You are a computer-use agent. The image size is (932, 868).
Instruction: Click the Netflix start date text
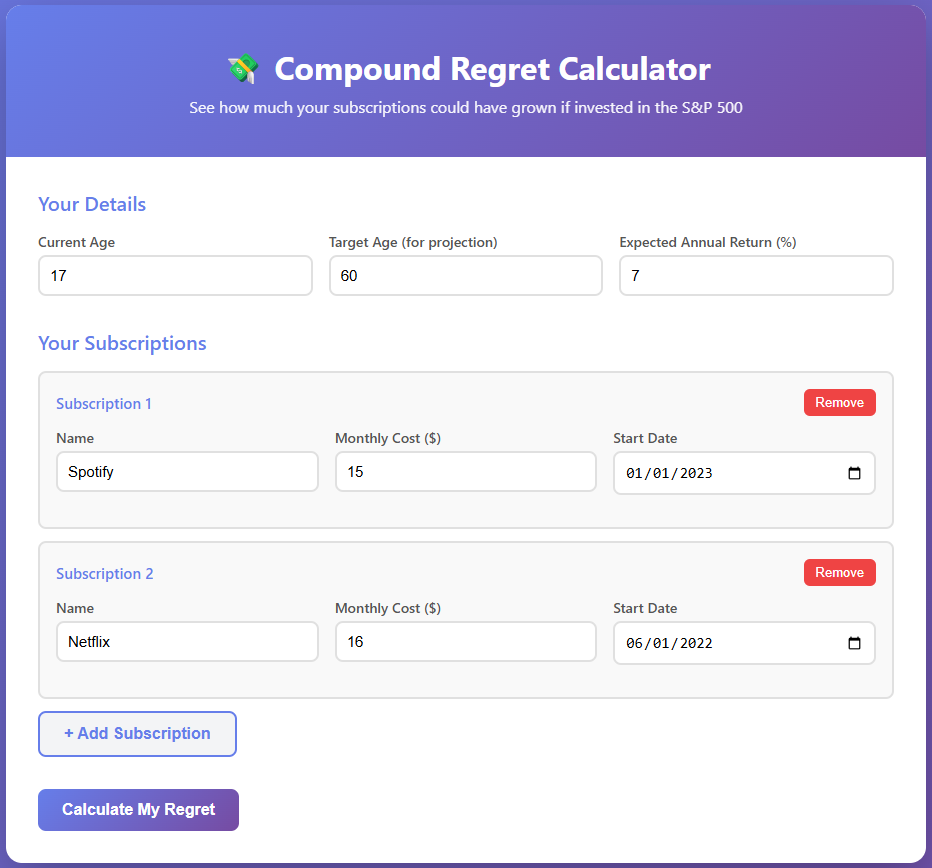669,643
